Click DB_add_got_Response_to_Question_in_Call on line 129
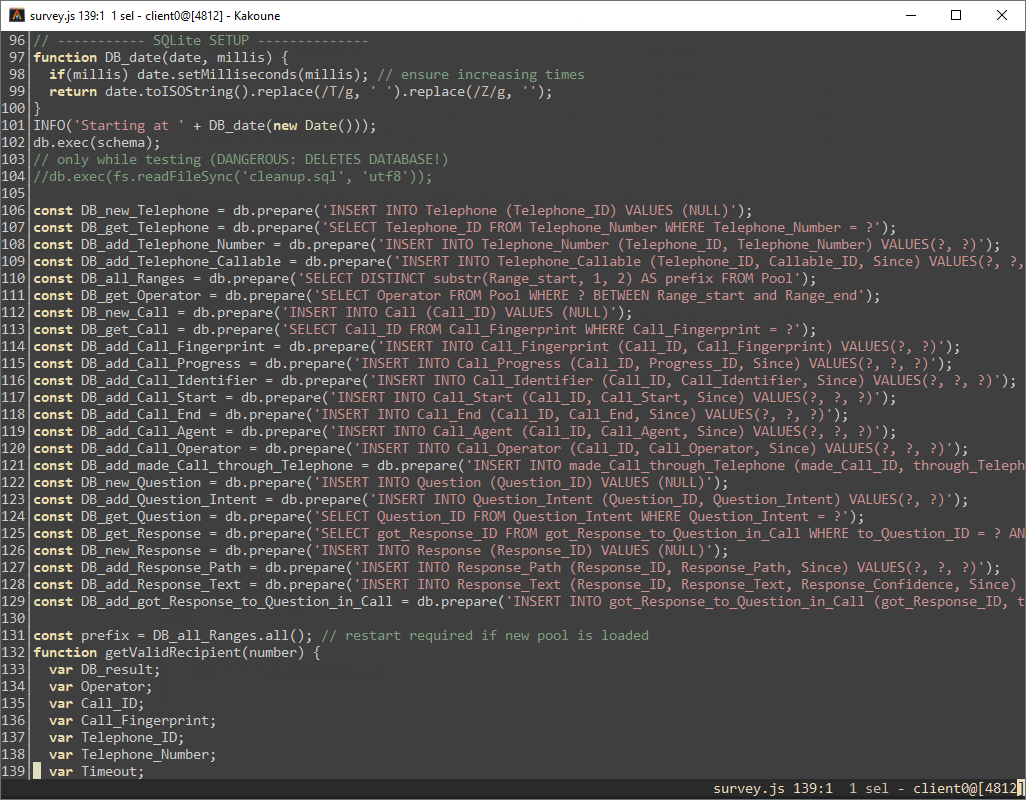Screen dimensions: 1026x800 click(x=237, y=602)
